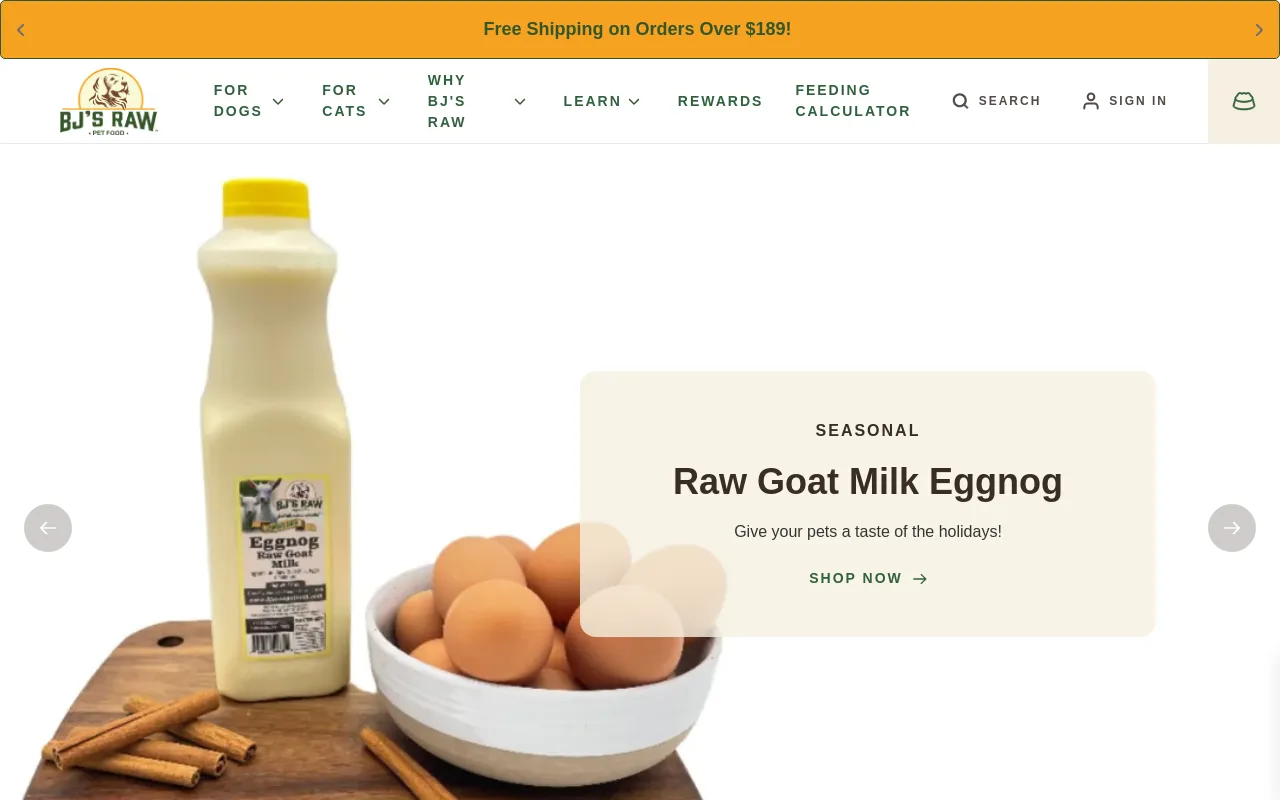
Task: Expand the For Cats menu
Action: click(x=356, y=101)
